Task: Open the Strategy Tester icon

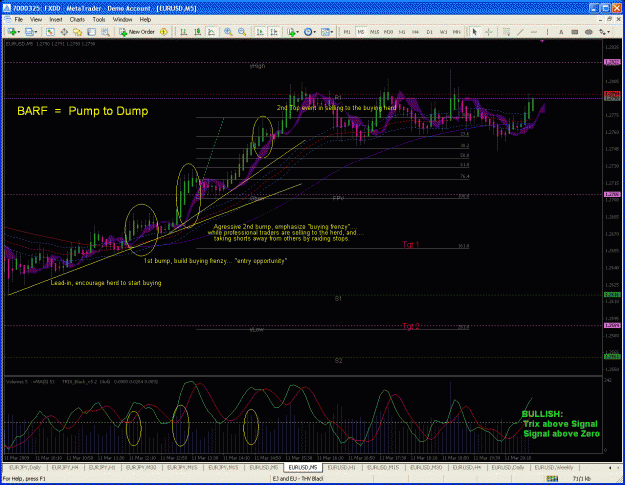Action: [x=105, y=32]
